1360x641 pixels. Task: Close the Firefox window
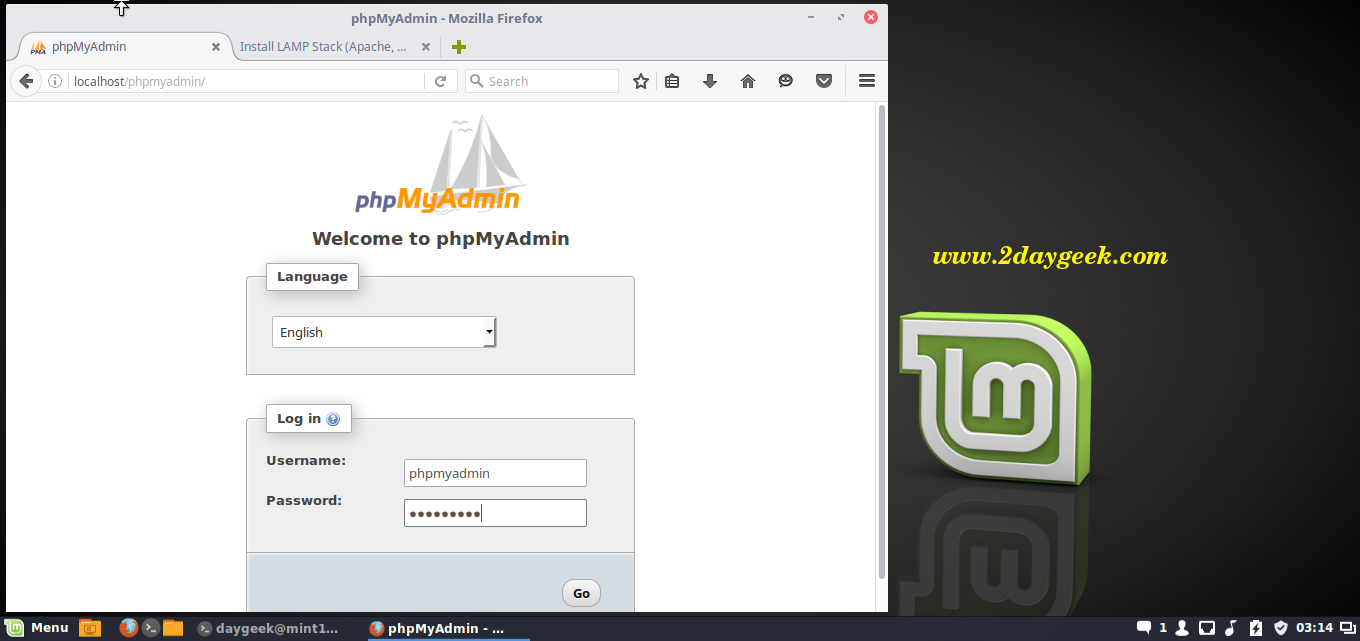[871, 17]
